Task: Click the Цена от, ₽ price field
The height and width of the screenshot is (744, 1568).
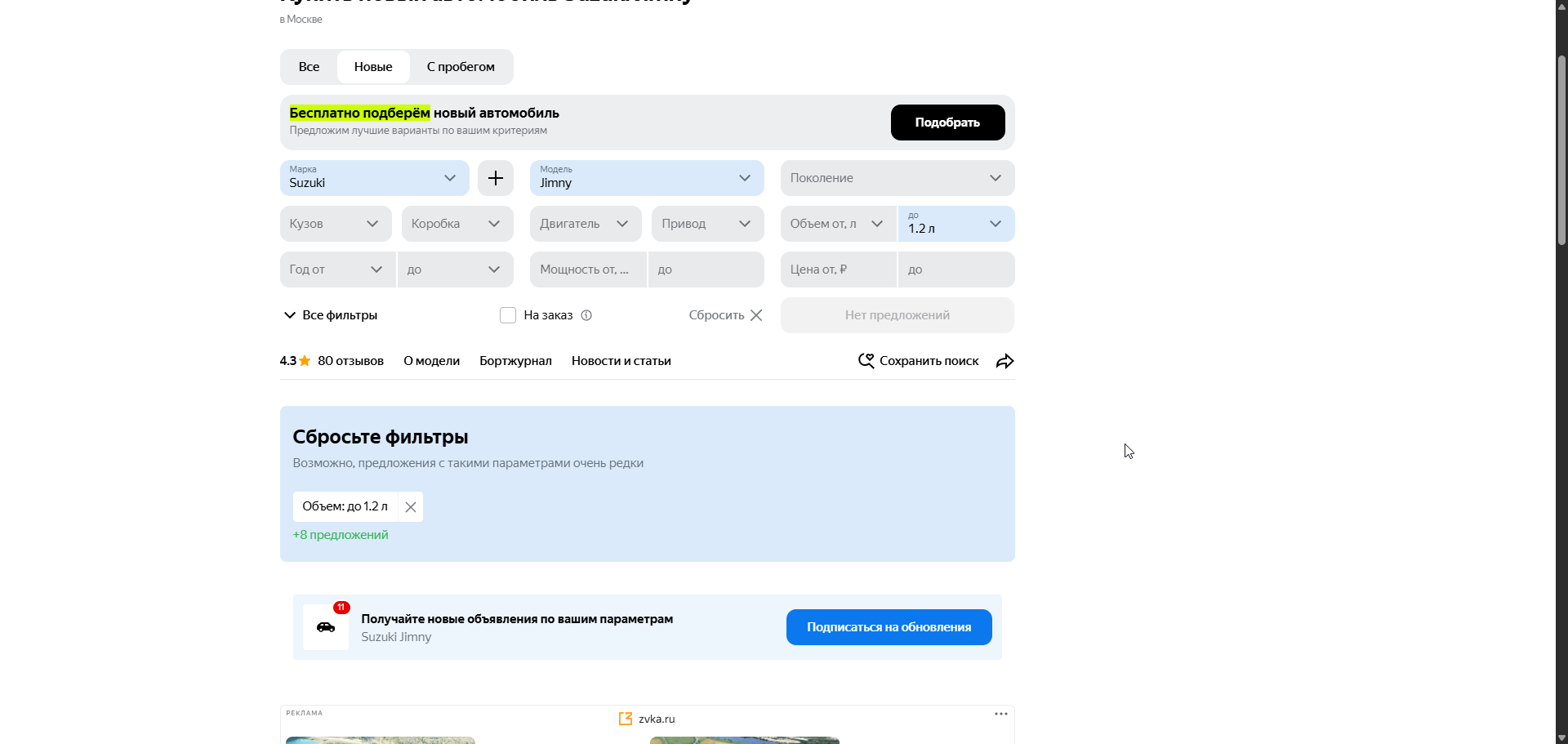Action: click(x=839, y=270)
